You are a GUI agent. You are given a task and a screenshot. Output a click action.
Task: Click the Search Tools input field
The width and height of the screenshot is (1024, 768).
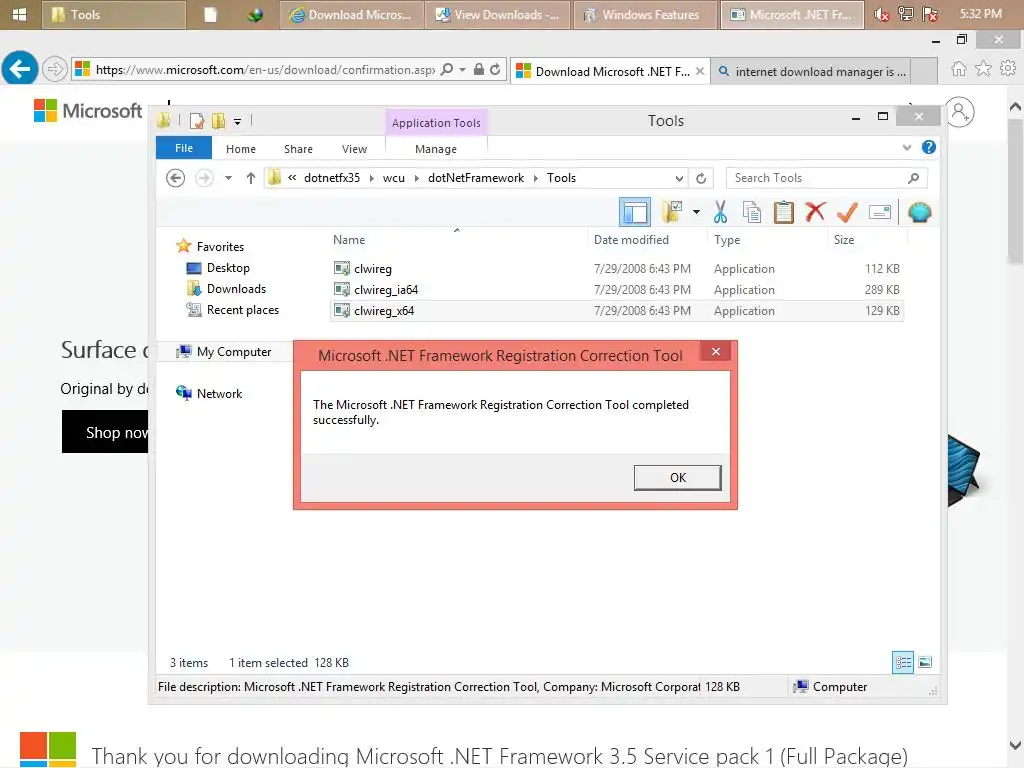(x=826, y=178)
